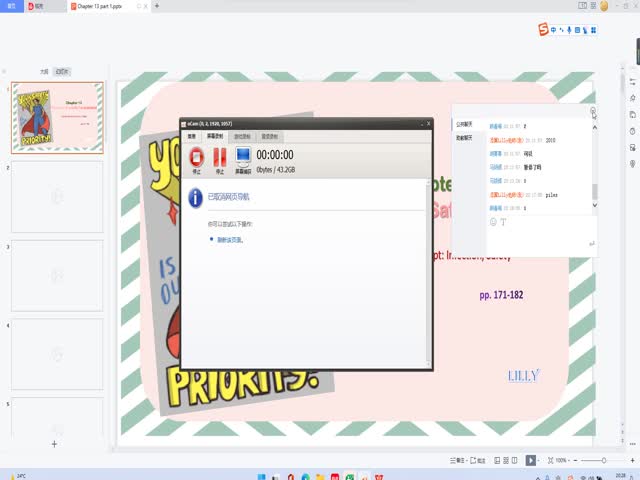The height and width of the screenshot is (480, 640).
Task: Open the Sogou toolbox grid icon
Action: point(593,30)
